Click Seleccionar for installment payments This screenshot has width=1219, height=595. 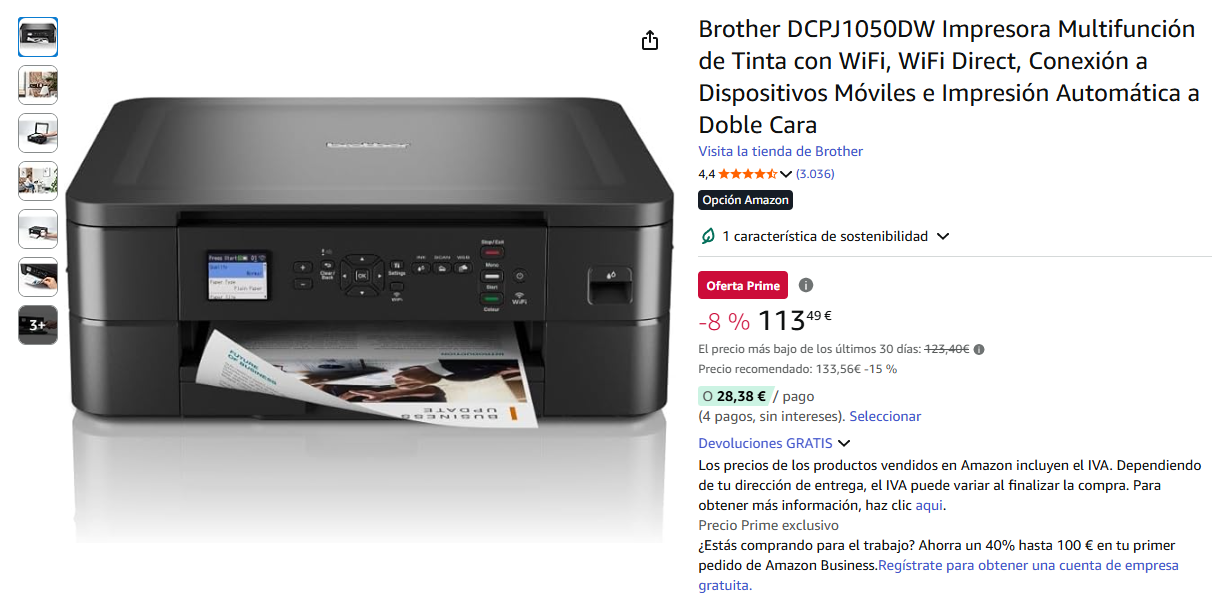885,416
